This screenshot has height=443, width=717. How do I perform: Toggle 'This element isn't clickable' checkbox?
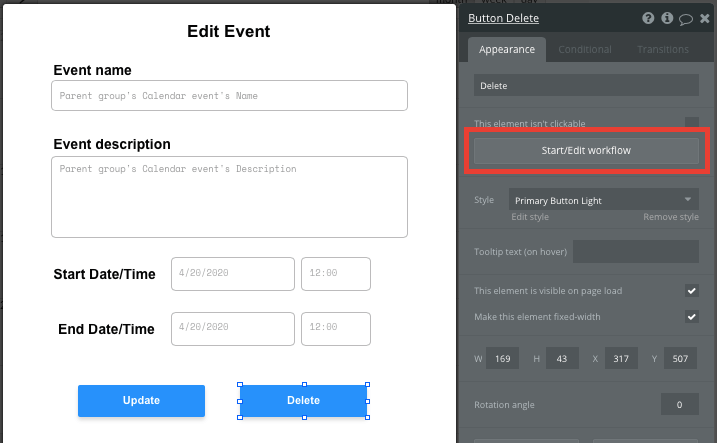tap(692, 123)
